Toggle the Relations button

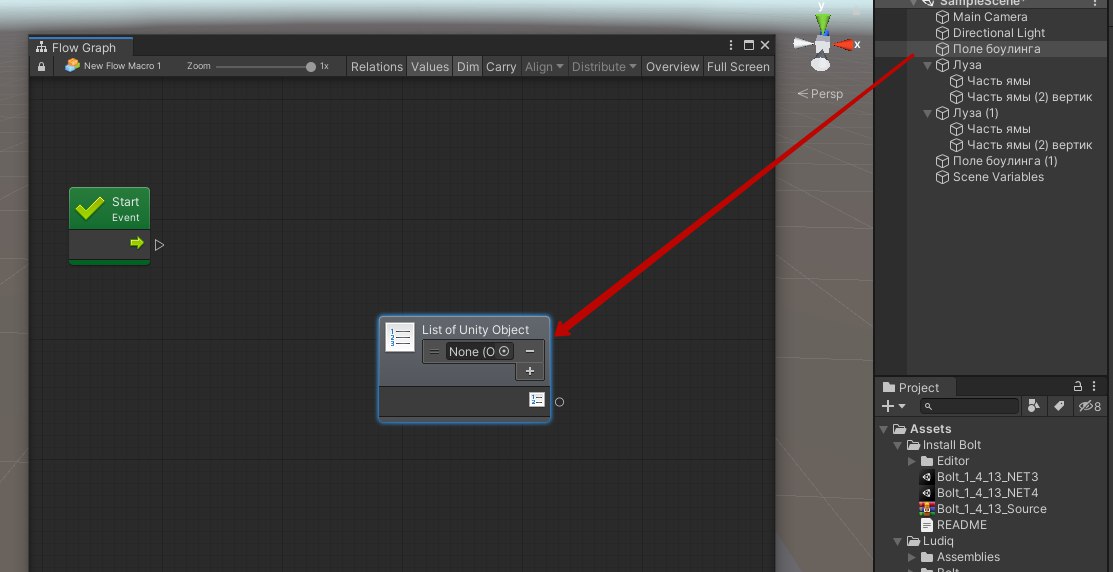376,67
